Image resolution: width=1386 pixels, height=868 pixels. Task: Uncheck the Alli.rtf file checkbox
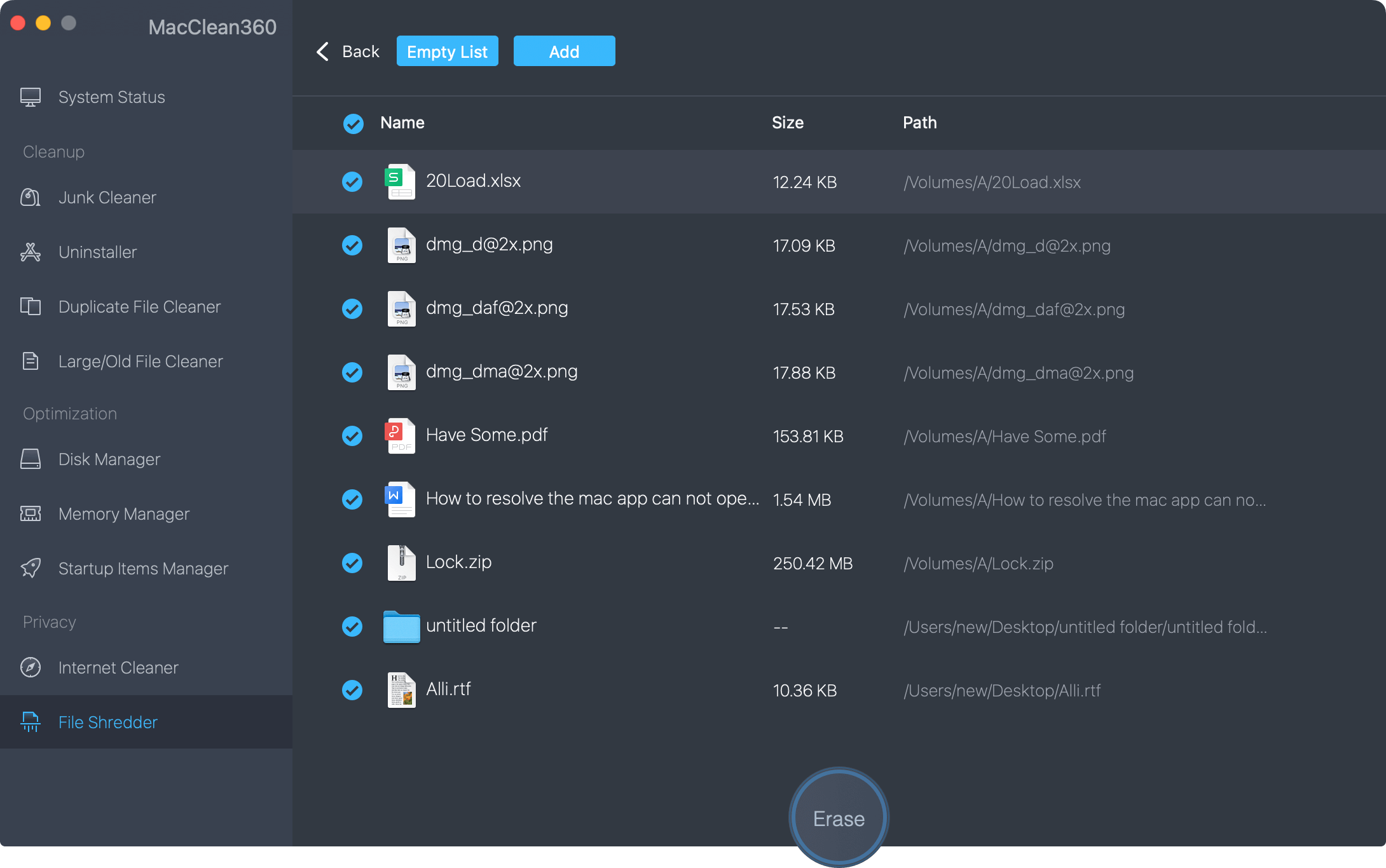[352, 690]
